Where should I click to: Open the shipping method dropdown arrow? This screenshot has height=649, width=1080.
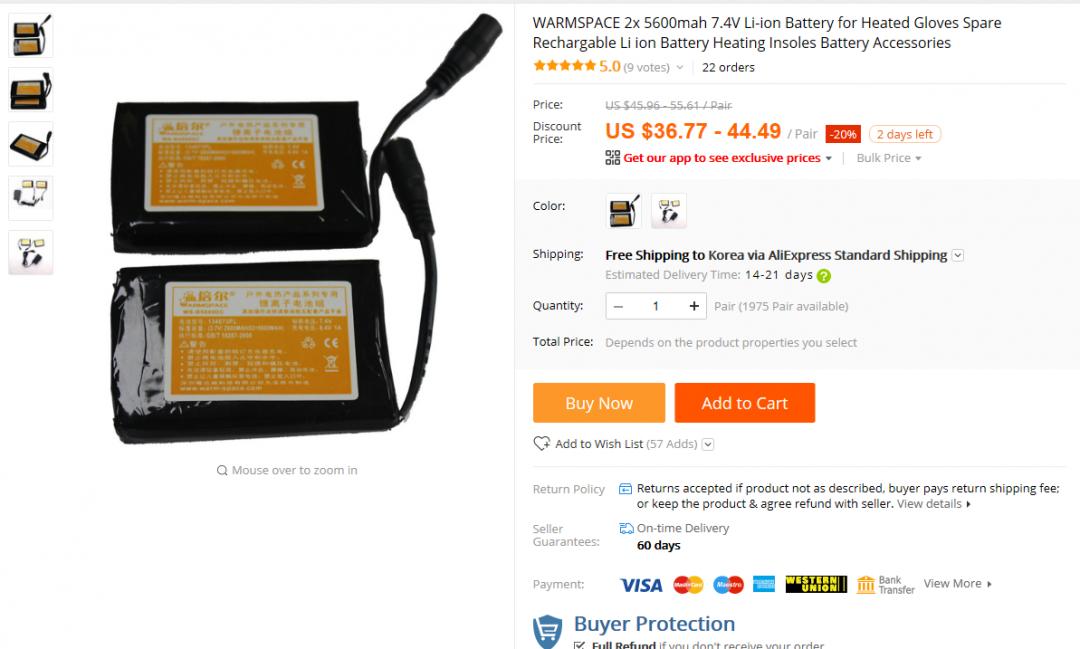(x=957, y=256)
